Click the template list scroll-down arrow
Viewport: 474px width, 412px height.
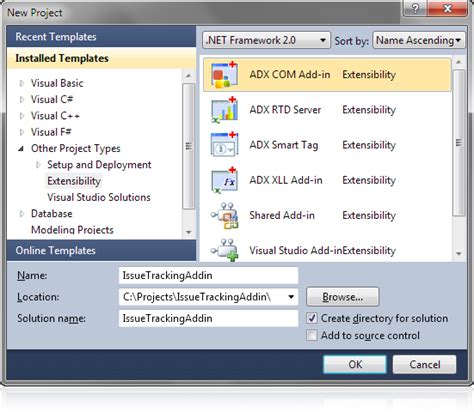point(459,254)
